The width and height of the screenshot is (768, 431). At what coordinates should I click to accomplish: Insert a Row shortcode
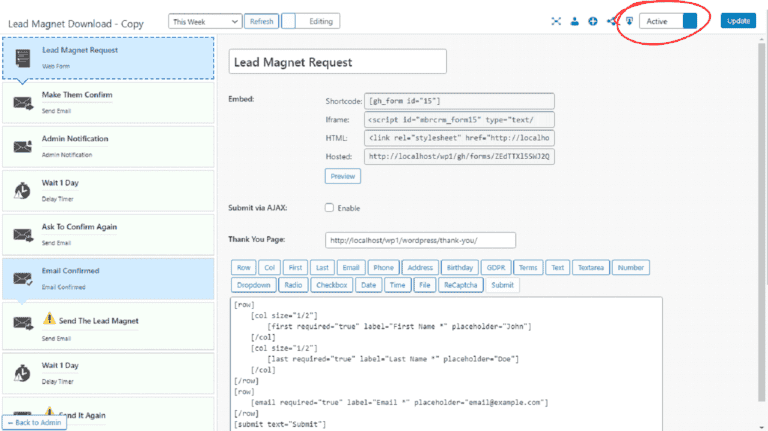click(243, 267)
